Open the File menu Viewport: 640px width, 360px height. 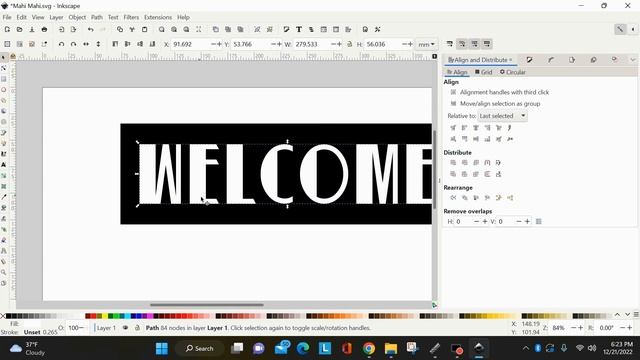pyautogui.click(x=7, y=17)
